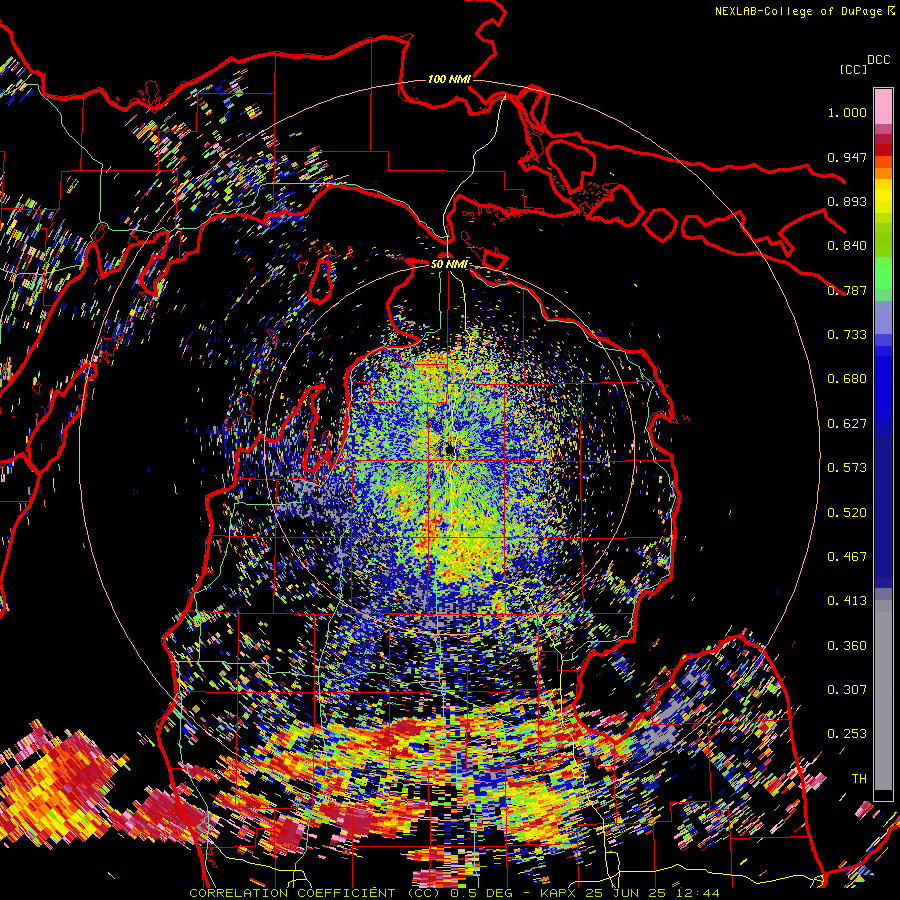Click the 0.947 legend value
This screenshot has height=900, width=900.
click(847, 157)
